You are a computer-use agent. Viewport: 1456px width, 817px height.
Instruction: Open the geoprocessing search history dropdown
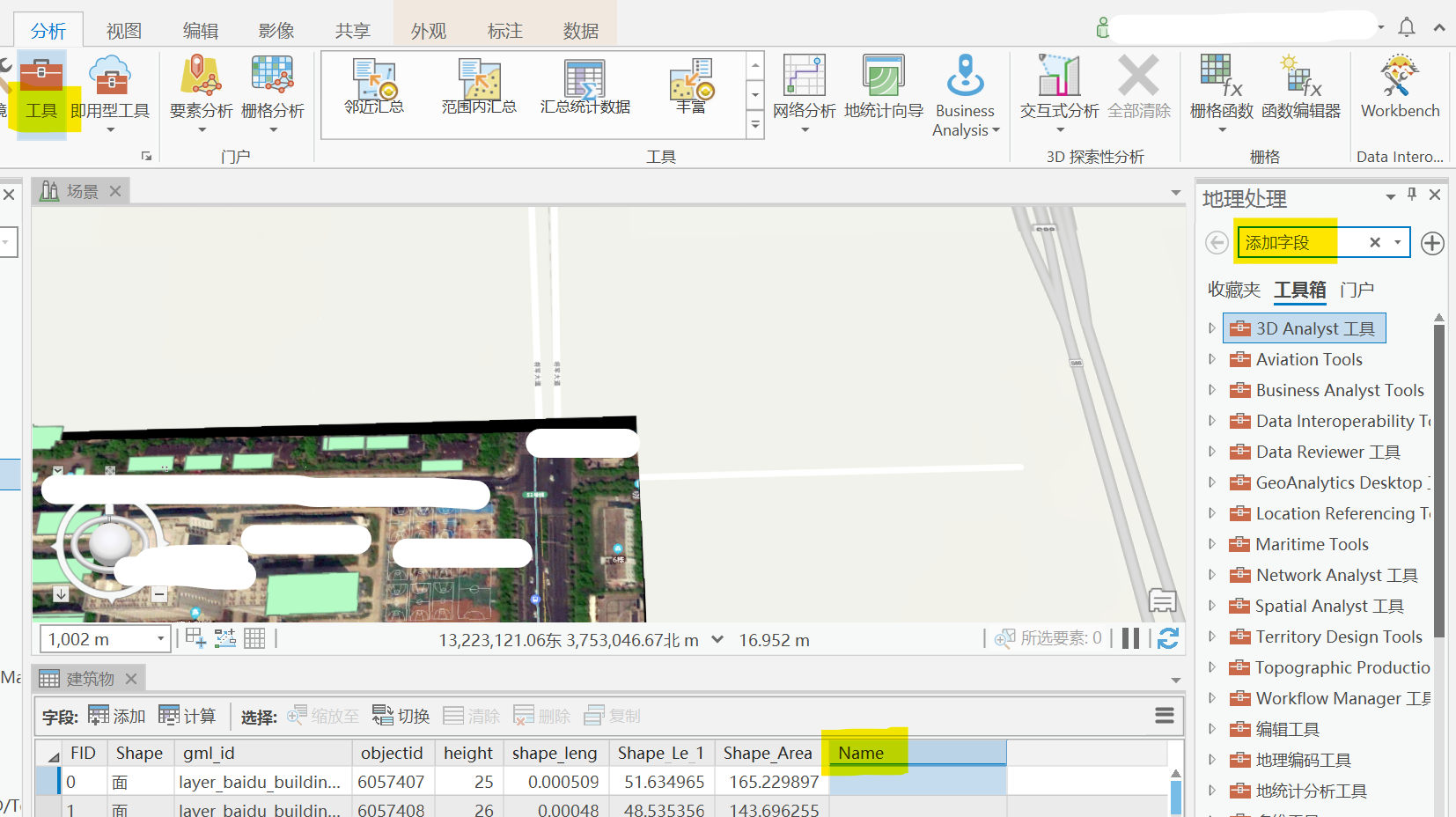(x=1398, y=242)
